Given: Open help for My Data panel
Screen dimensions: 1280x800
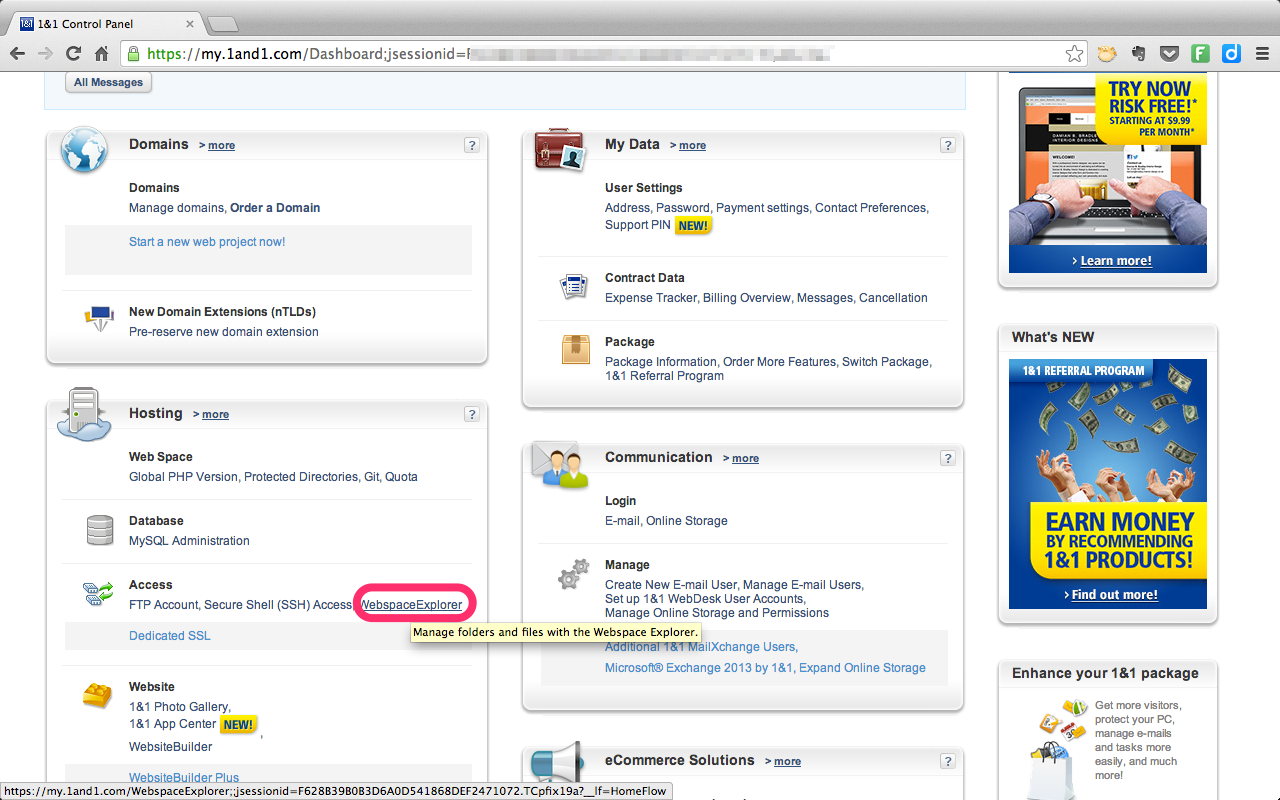Looking at the screenshot, I should [948, 146].
